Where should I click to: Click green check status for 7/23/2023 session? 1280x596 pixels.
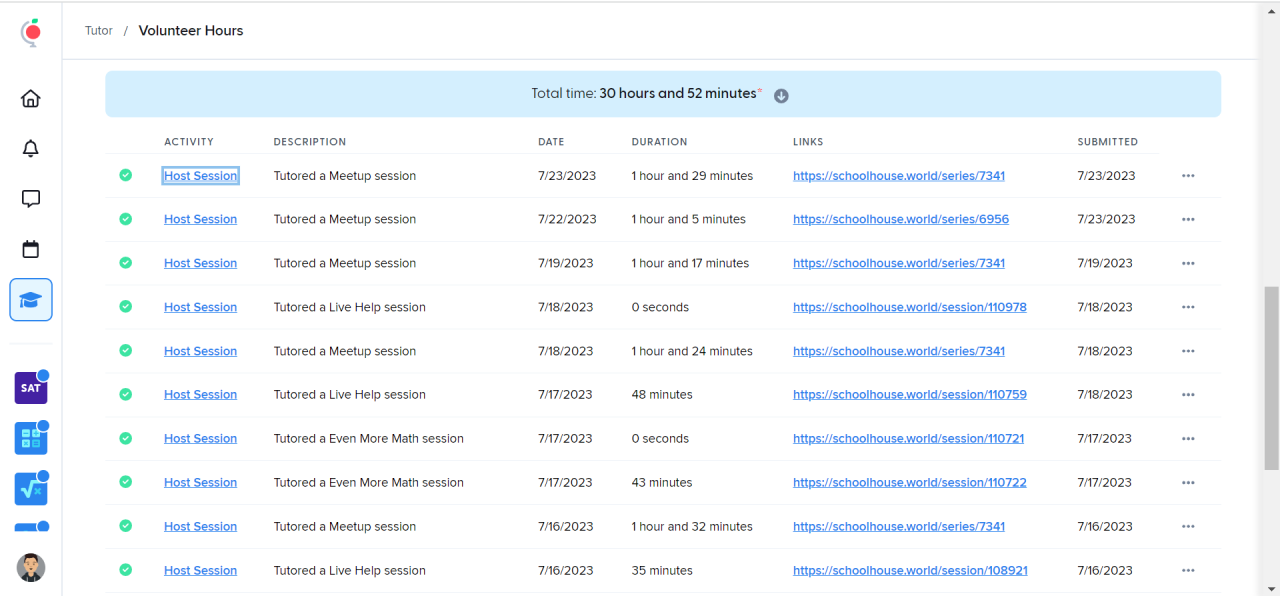click(125, 175)
